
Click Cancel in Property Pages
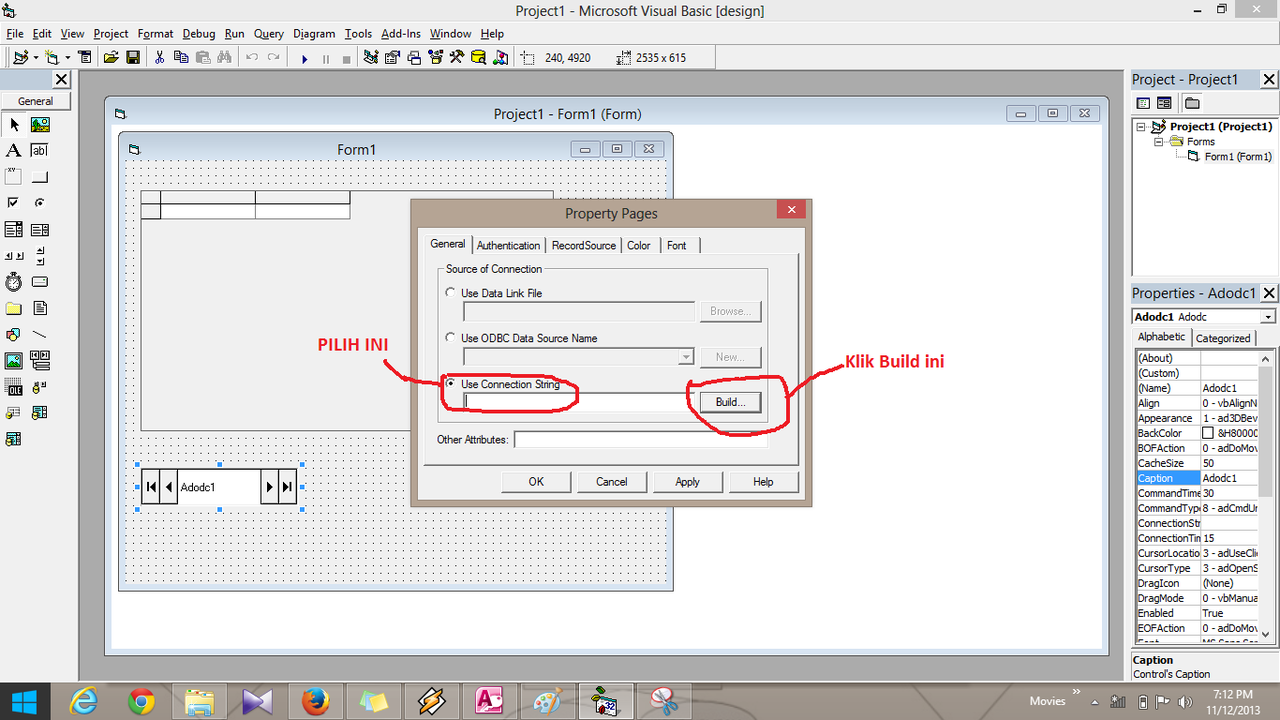coord(612,482)
